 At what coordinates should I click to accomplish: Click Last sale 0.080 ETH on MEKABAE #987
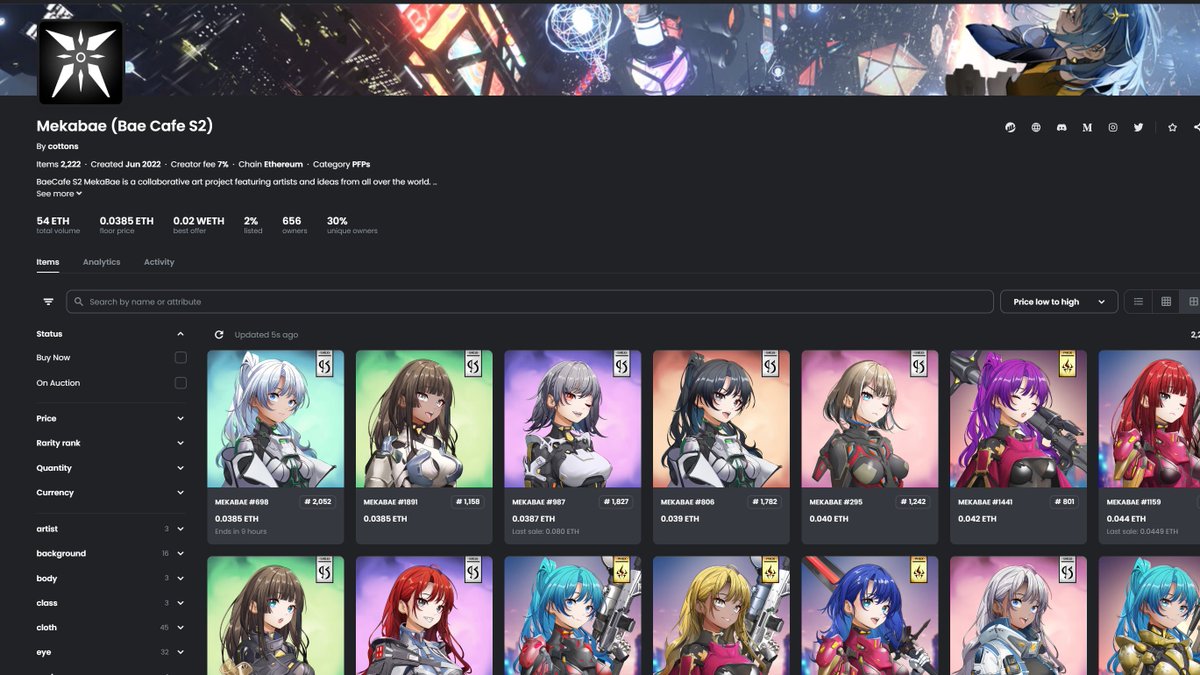[545, 532]
